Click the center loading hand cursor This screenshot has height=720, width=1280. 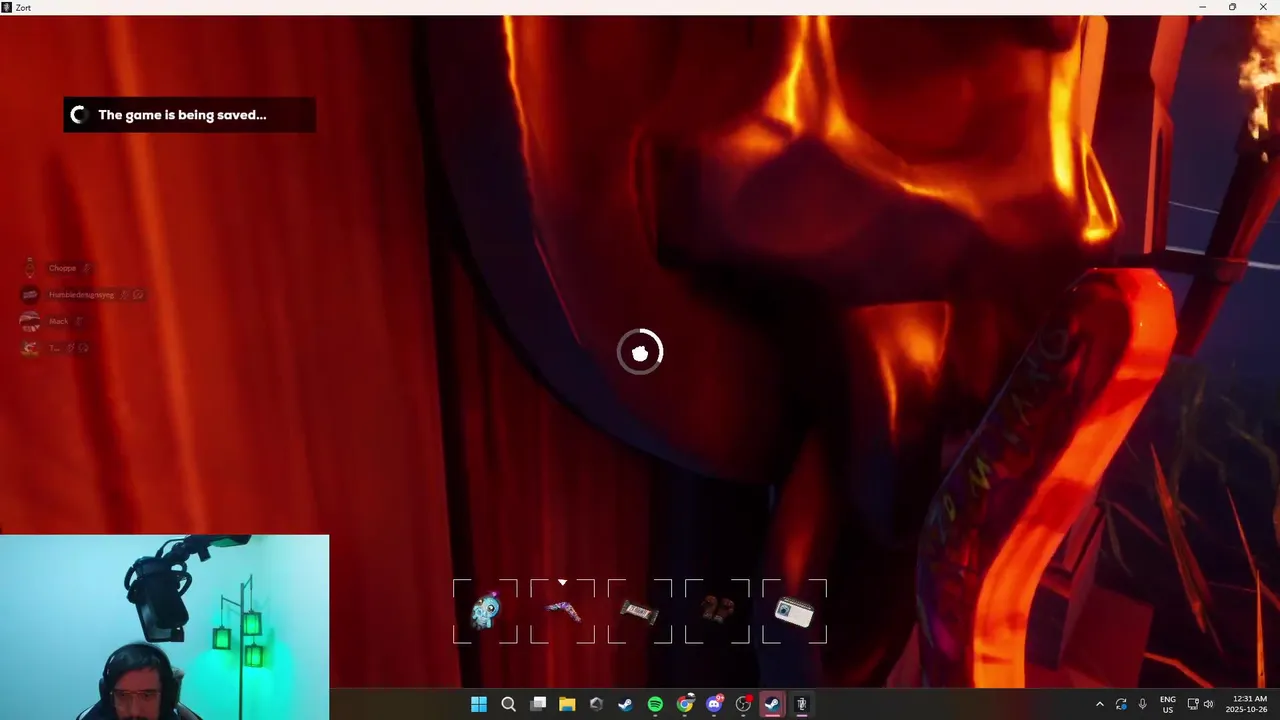click(640, 352)
